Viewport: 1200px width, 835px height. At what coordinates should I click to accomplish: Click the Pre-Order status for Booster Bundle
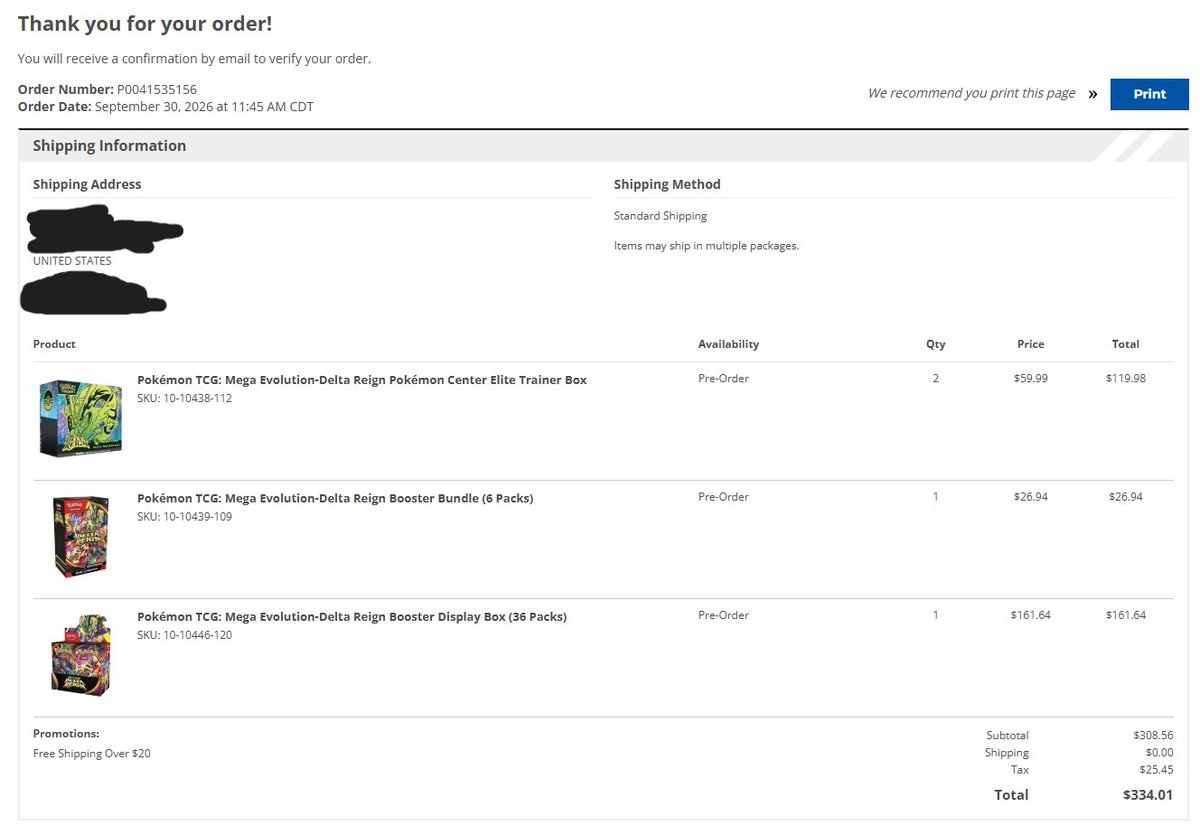724,497
